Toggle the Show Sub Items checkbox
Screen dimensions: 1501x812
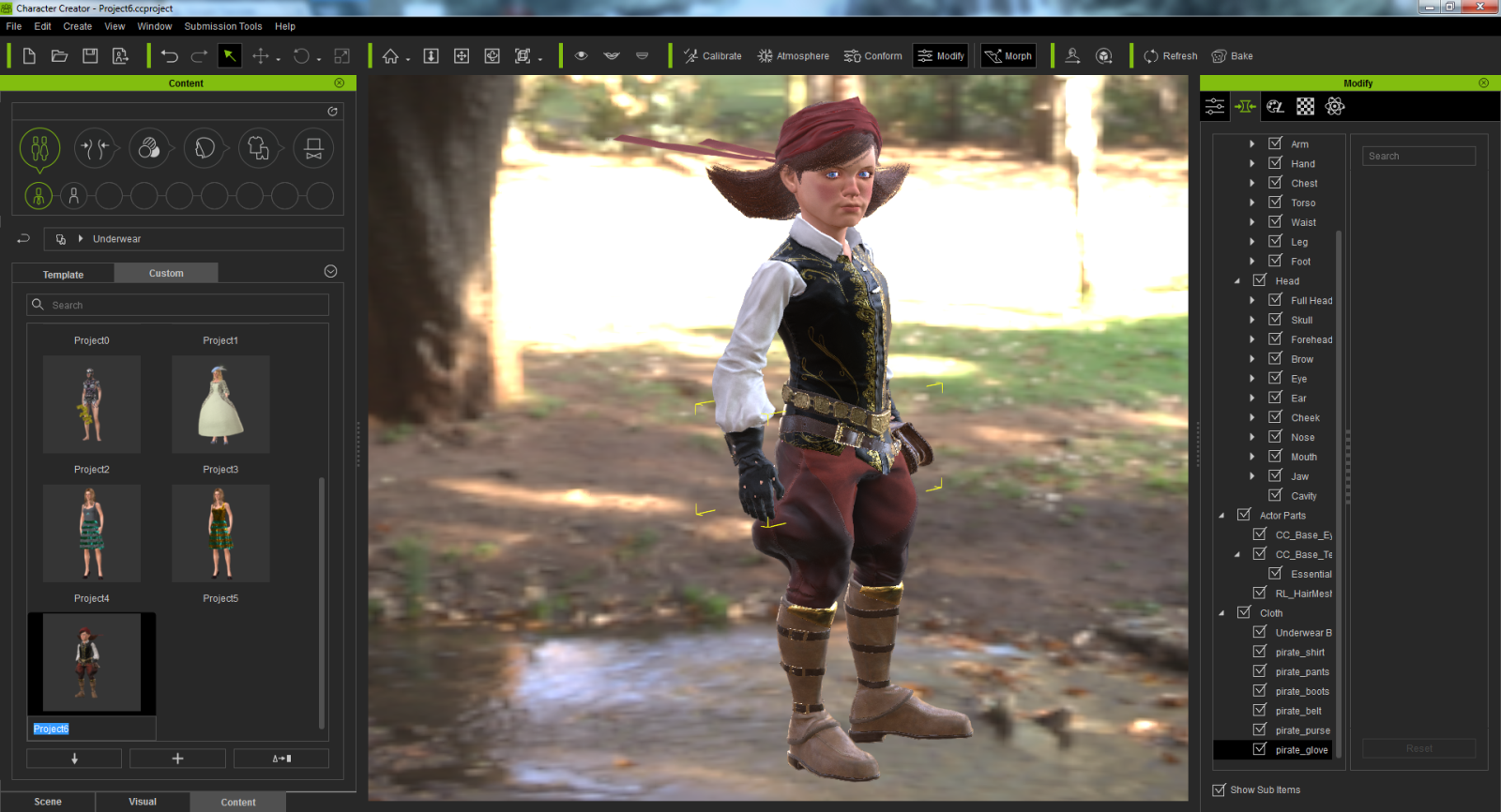[x=1219, y=789]
